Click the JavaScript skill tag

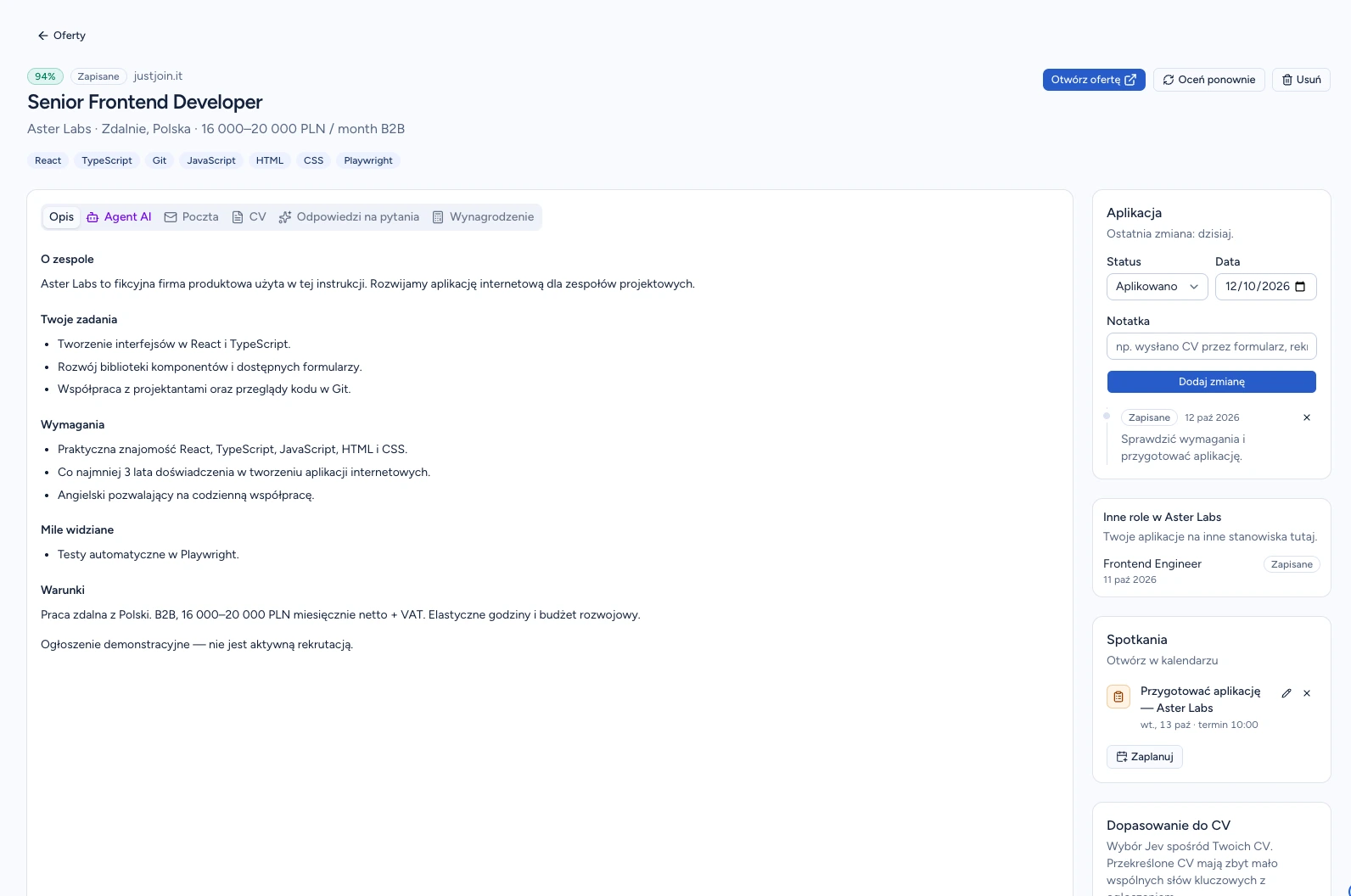[x=211, y=160]
